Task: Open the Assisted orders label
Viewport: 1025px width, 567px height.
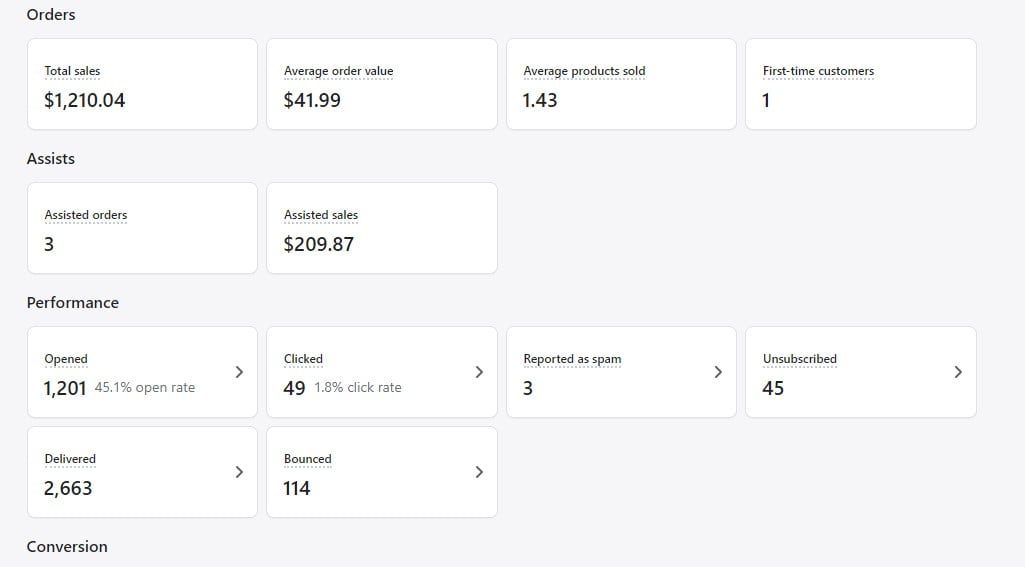Action: (85, 215)
